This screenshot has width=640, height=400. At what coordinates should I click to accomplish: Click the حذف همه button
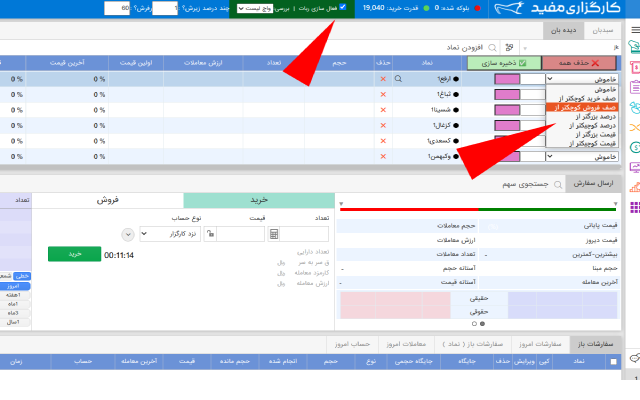[x=591, y=62]
